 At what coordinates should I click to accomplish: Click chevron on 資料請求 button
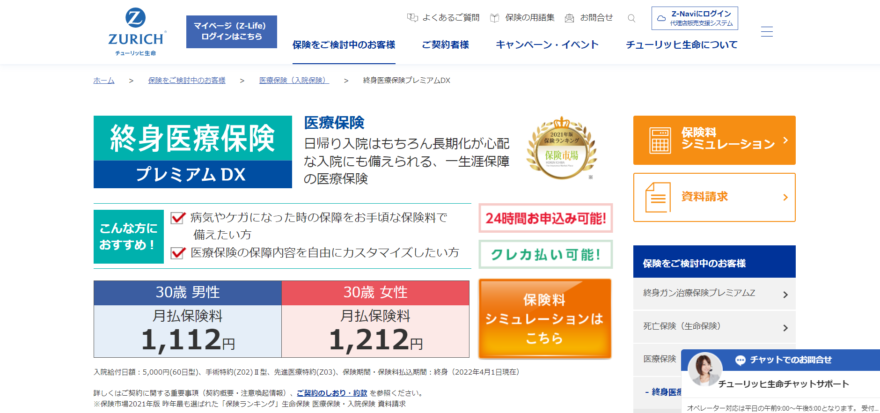pos(785,198)
